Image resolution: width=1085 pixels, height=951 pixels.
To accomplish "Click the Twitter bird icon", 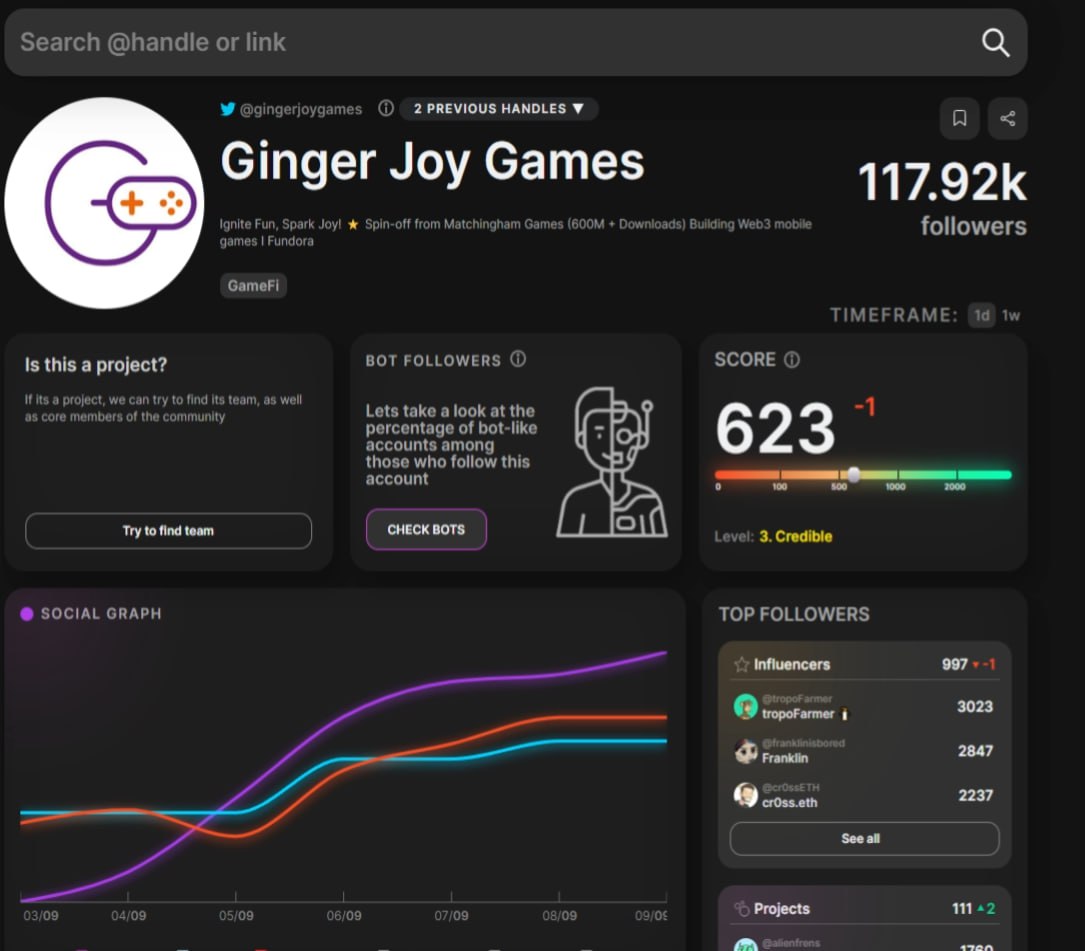I will (x=228, y=109).
